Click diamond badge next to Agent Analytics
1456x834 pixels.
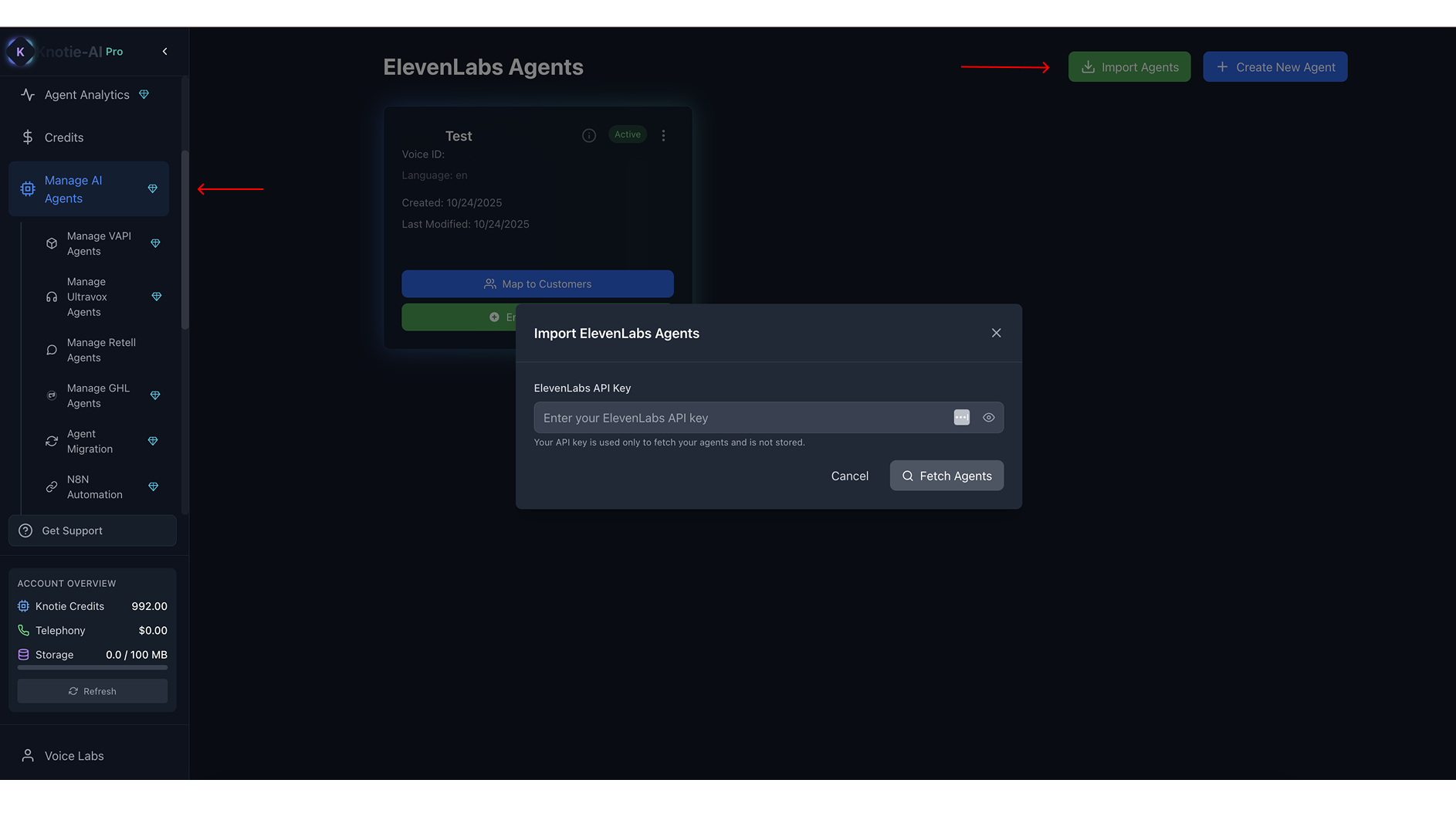tap(144, 95)
